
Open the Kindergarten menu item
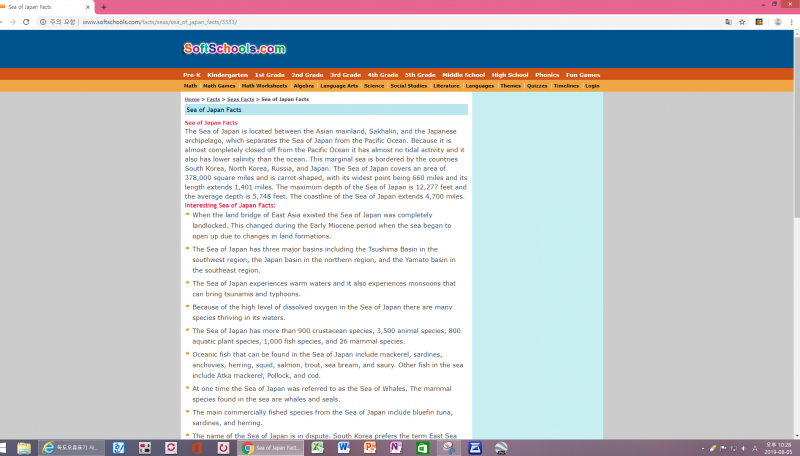pos(227,75)
